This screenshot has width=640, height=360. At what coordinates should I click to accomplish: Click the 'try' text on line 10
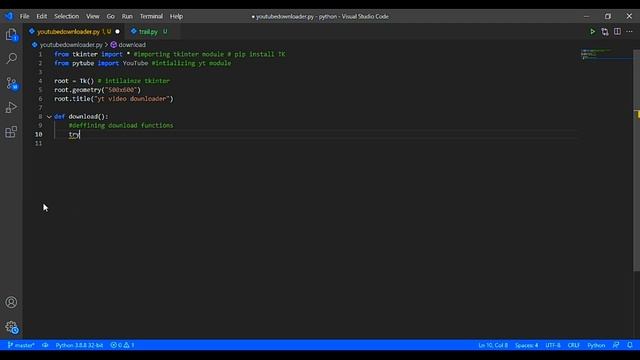coord(74,134)
